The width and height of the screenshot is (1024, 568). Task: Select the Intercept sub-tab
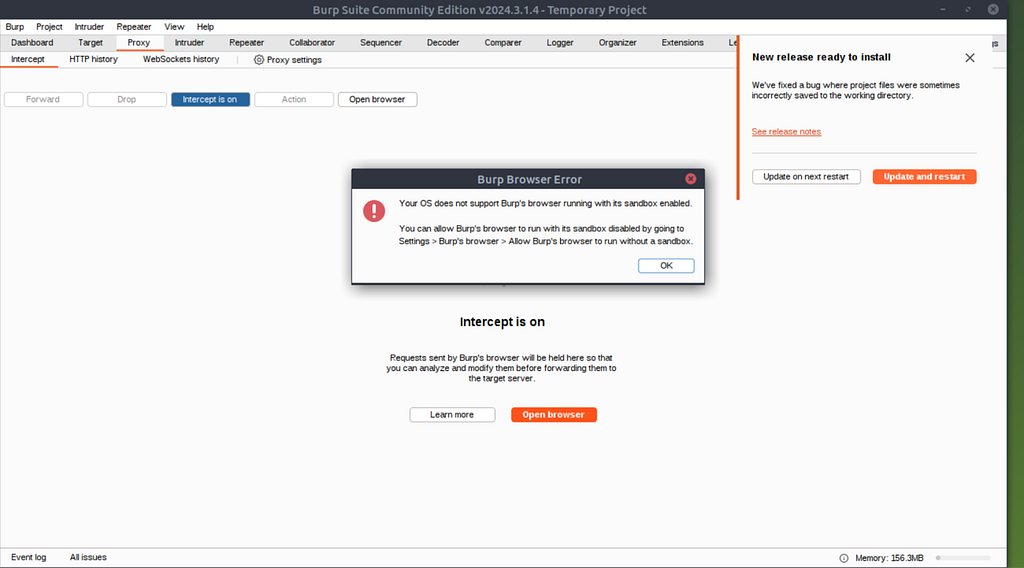27,59
